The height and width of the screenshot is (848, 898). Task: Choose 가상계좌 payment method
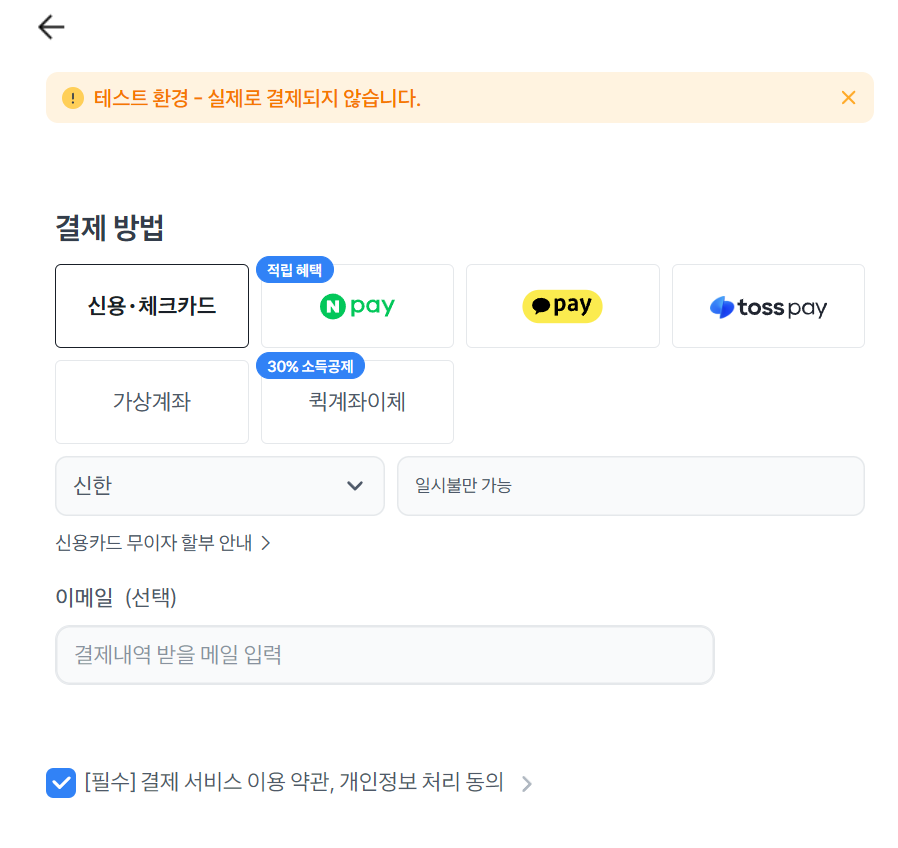pos(152,402)
